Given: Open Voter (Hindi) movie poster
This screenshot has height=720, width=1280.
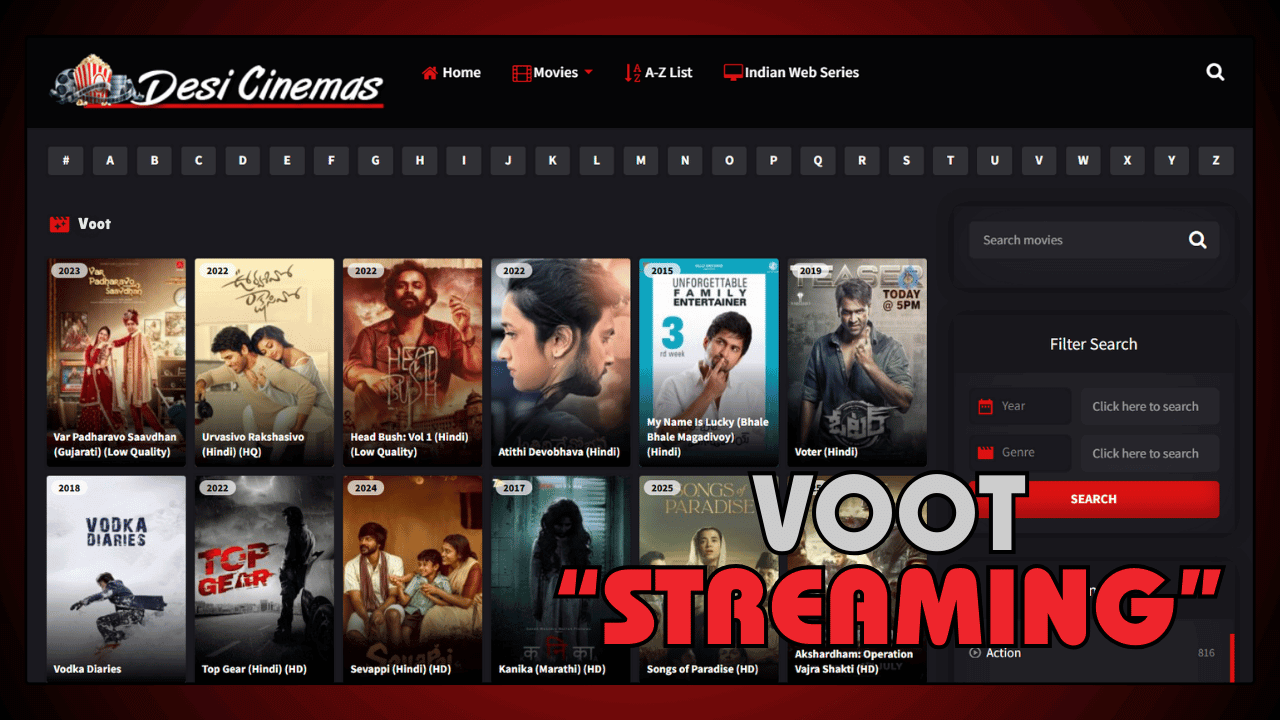Looking at the screenshot, I should [857, 362].
